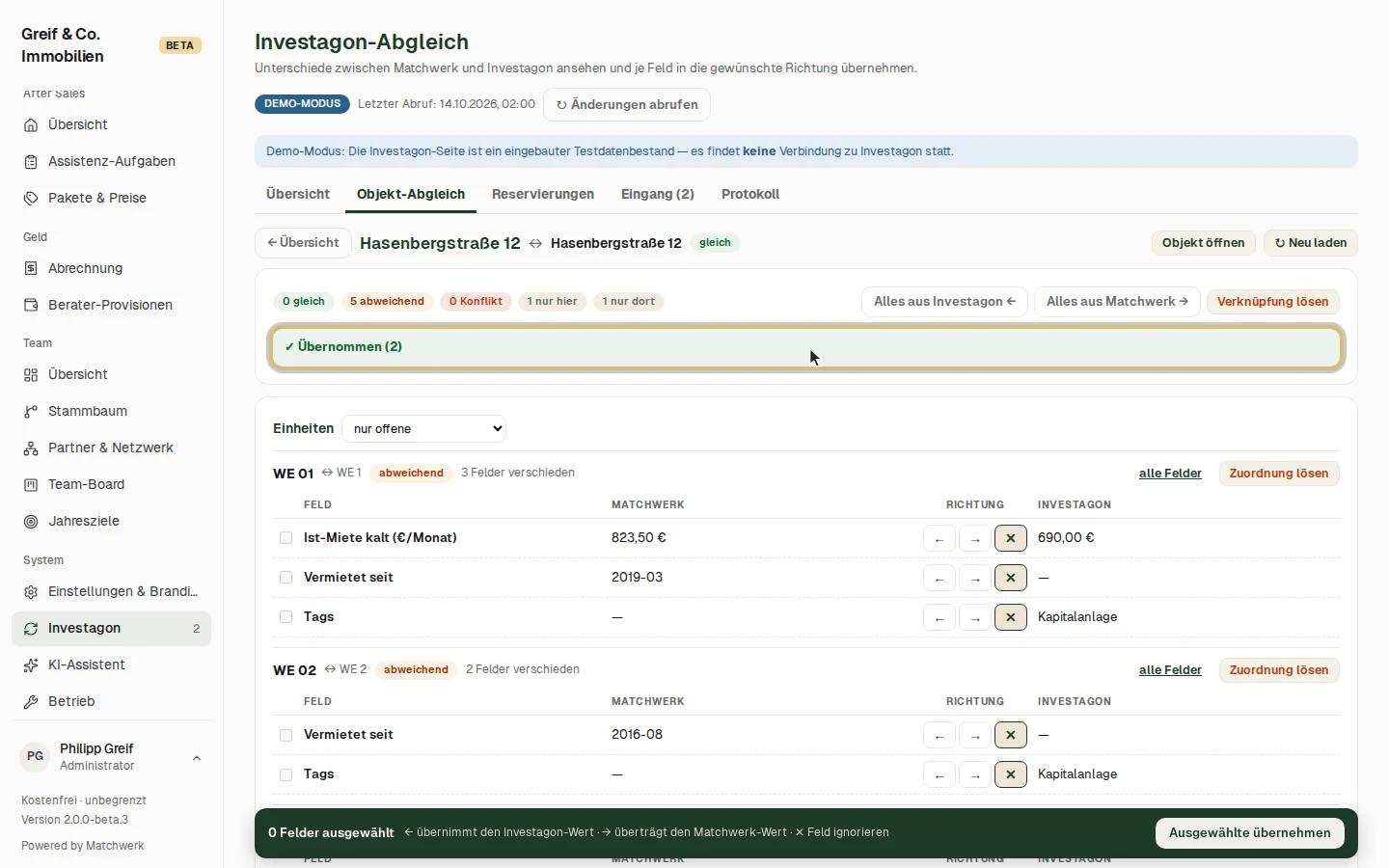Click the sparkle icon beside KI-Assistent
Image resolution: width=1389 pixels, height=868 pixels.
coord(31,665)
